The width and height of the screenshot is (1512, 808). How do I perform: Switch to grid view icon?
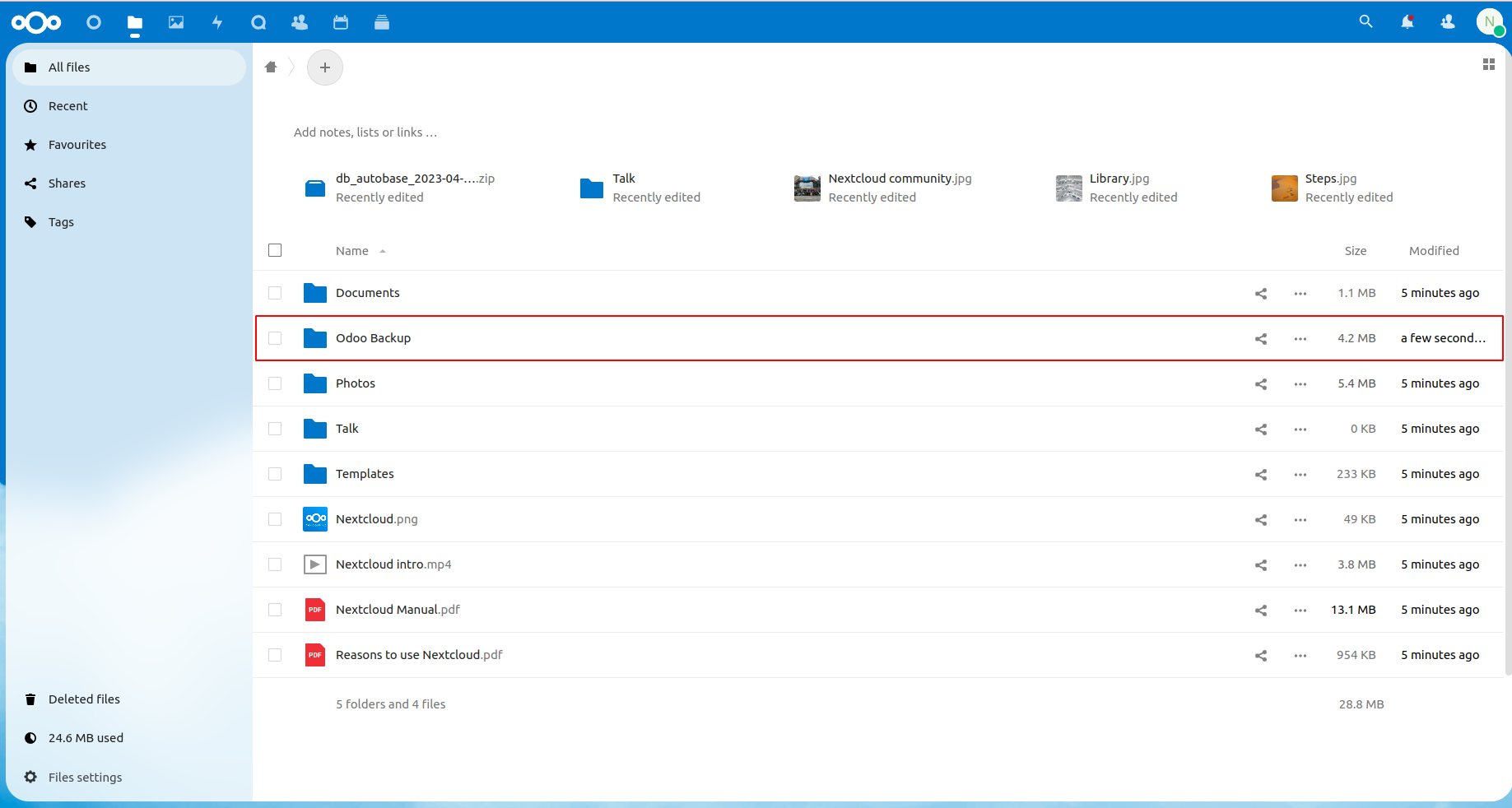1488,64
